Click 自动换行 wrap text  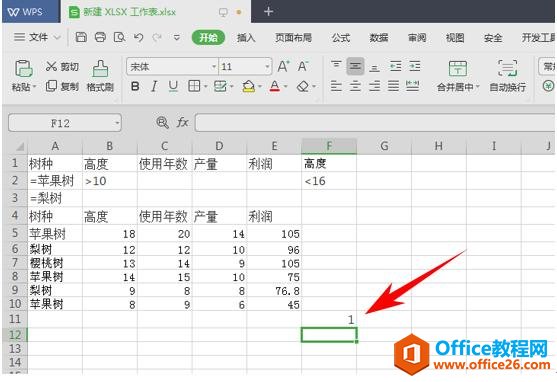coord(507,76)
